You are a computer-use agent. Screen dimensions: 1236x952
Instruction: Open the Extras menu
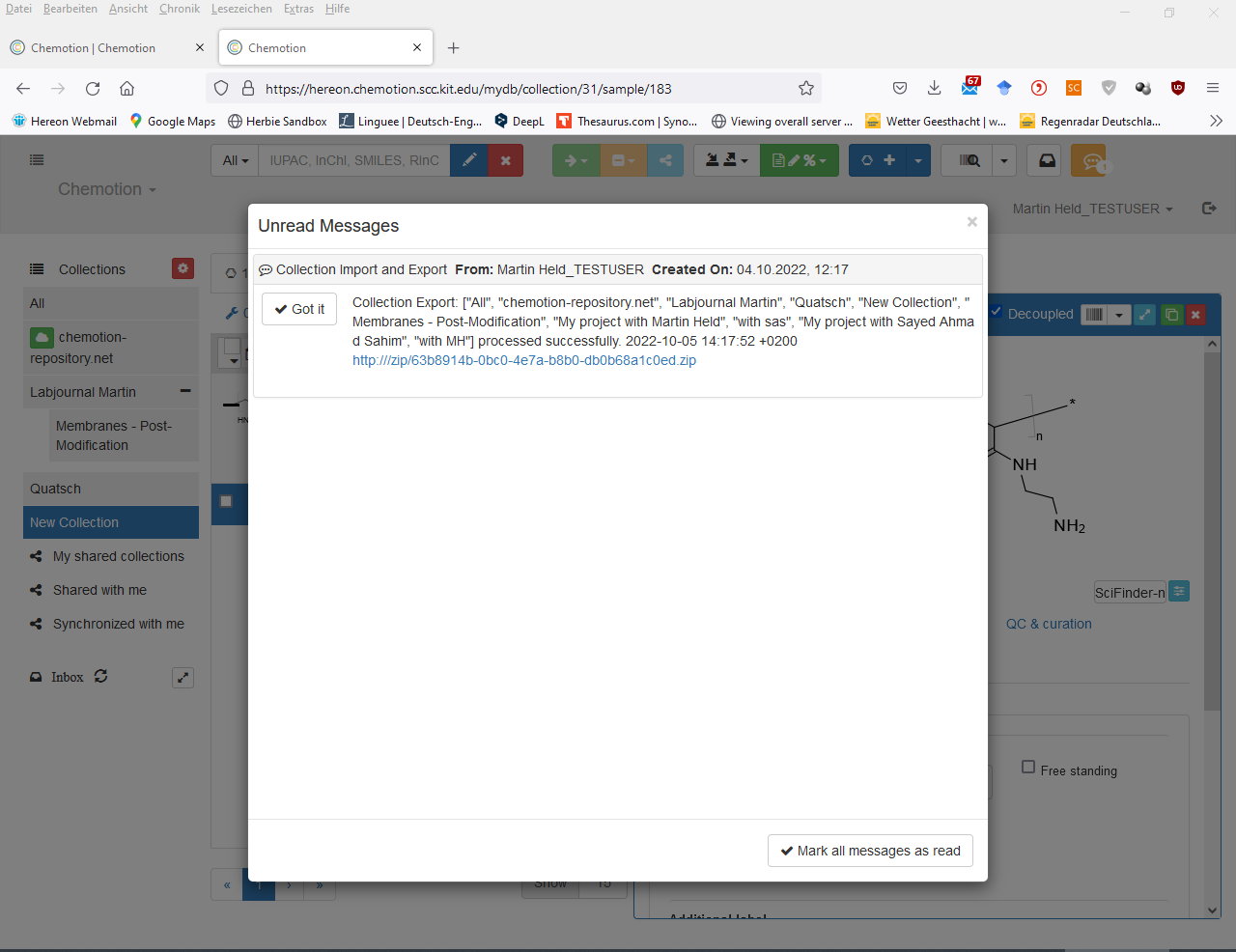coord(297,9)
